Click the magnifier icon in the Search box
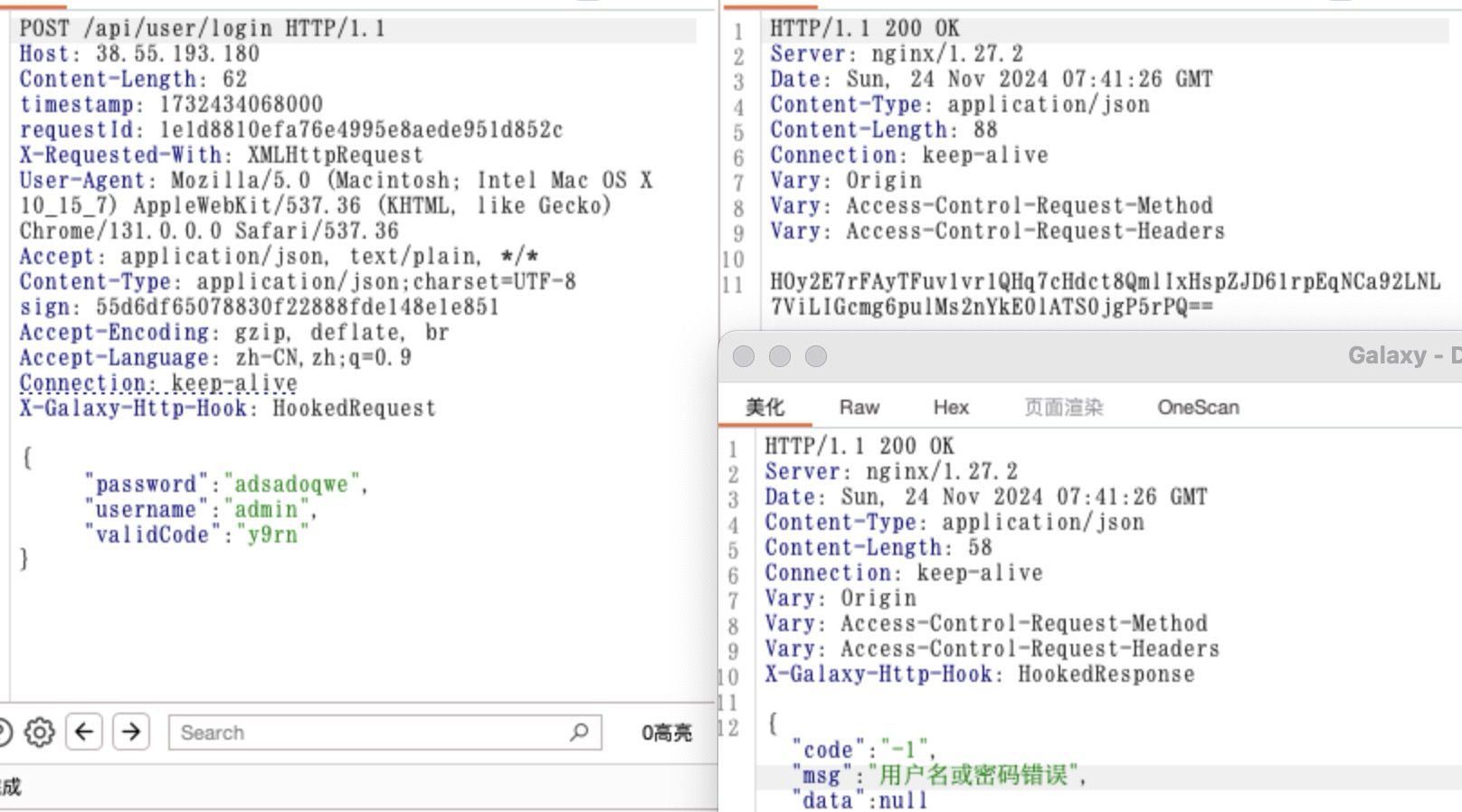Image resolution: width=1462 pixels, height=812 pixels. click(x=579, y=732)
